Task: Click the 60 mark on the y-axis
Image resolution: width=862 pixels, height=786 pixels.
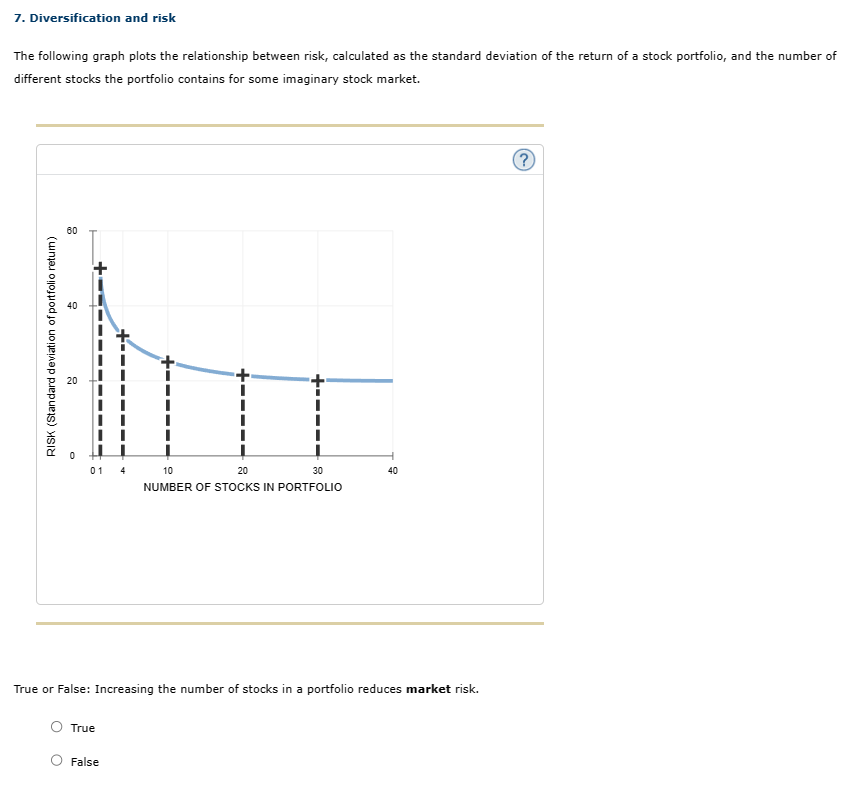Action: click(72, 228)
